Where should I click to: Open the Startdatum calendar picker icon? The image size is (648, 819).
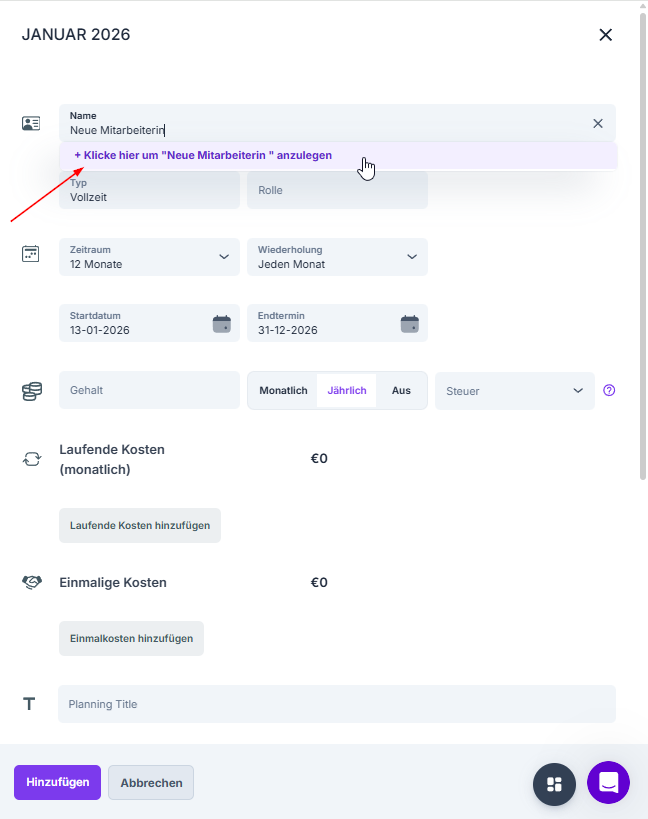(222, 323)
